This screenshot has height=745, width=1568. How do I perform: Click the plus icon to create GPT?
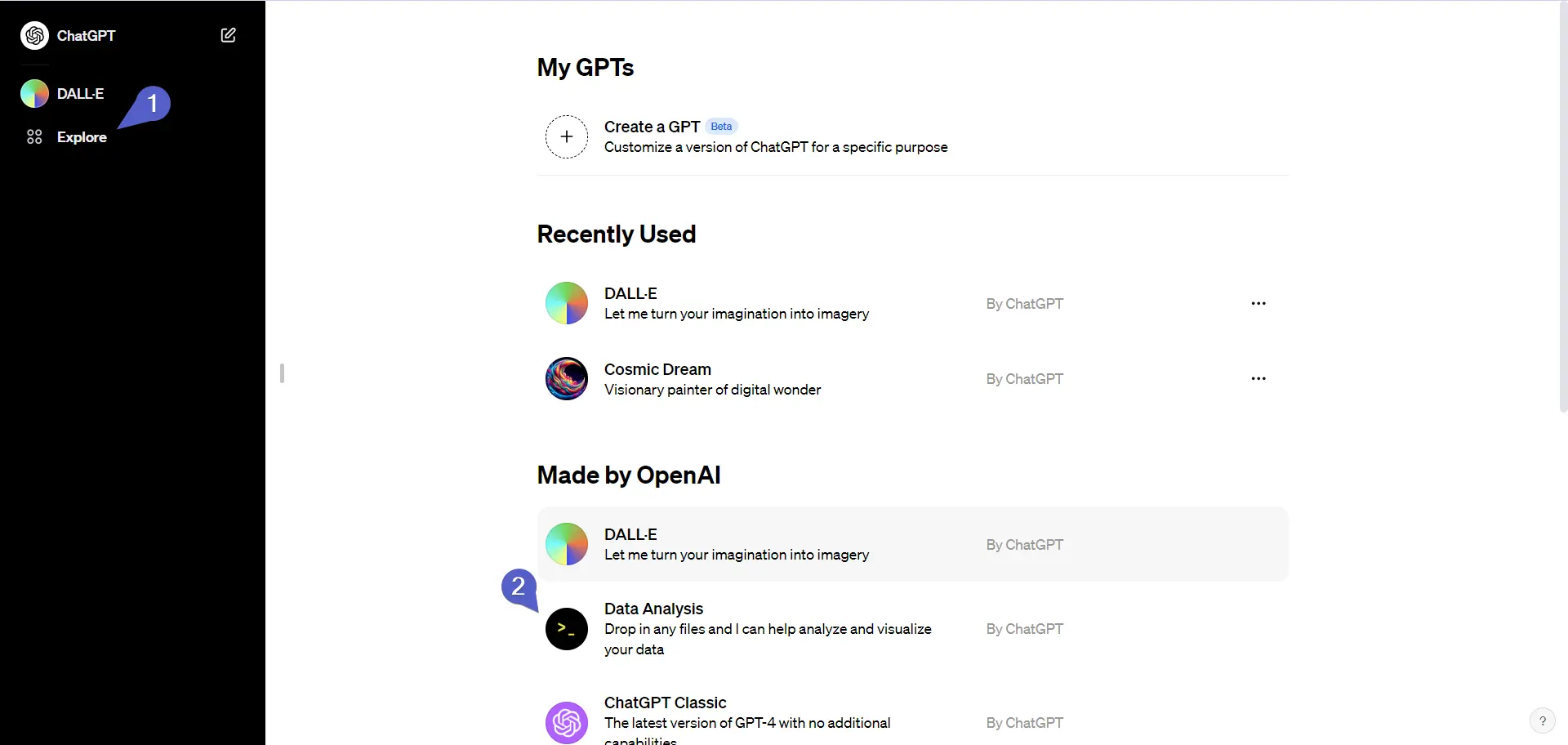567,136
